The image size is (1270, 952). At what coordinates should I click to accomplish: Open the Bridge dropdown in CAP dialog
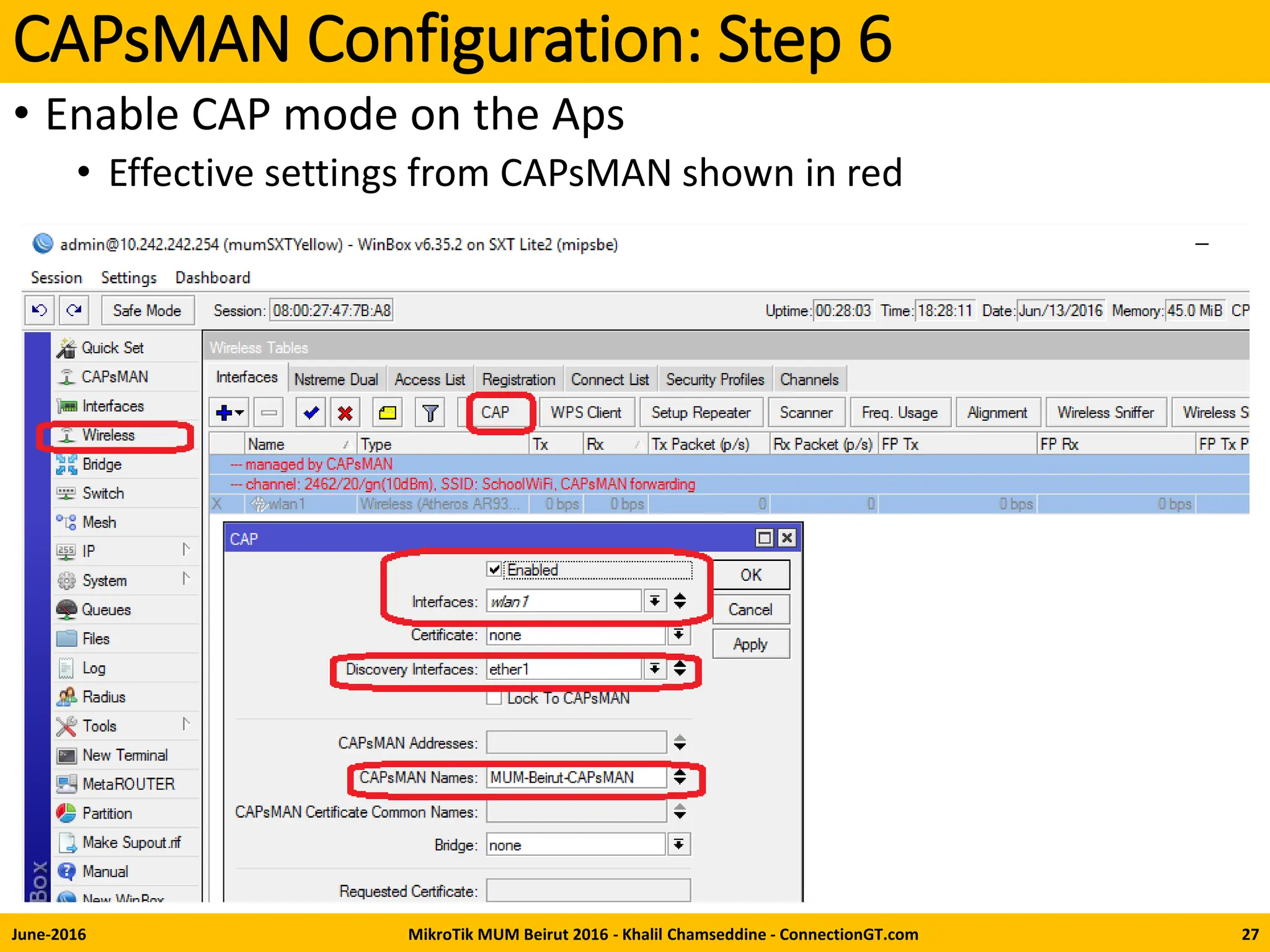click(x=679, y=845)
